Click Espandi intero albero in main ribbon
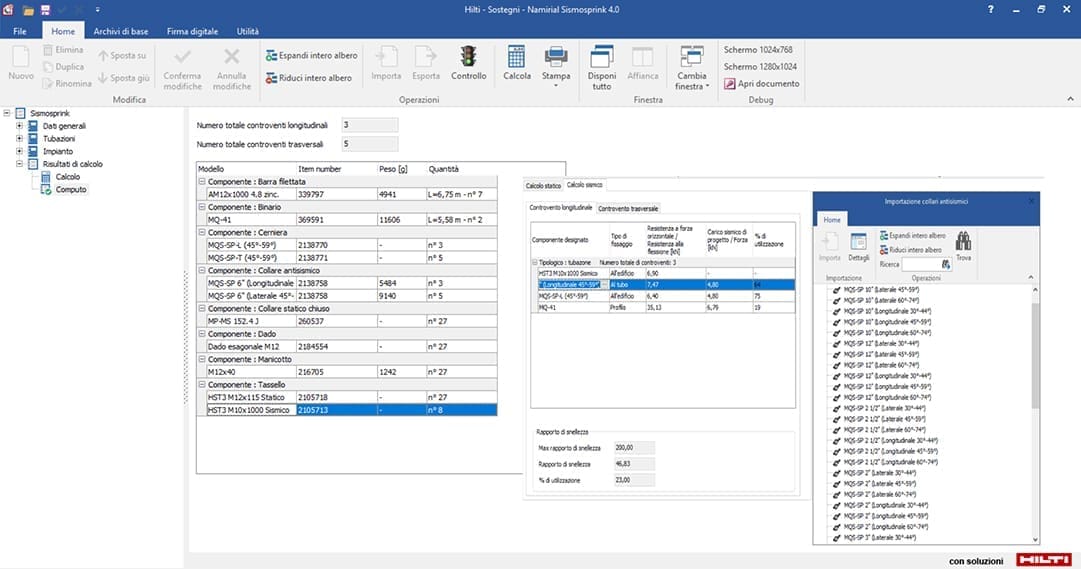The height and width of the screenshot is (569, 1081). click(x=312, y=55)
